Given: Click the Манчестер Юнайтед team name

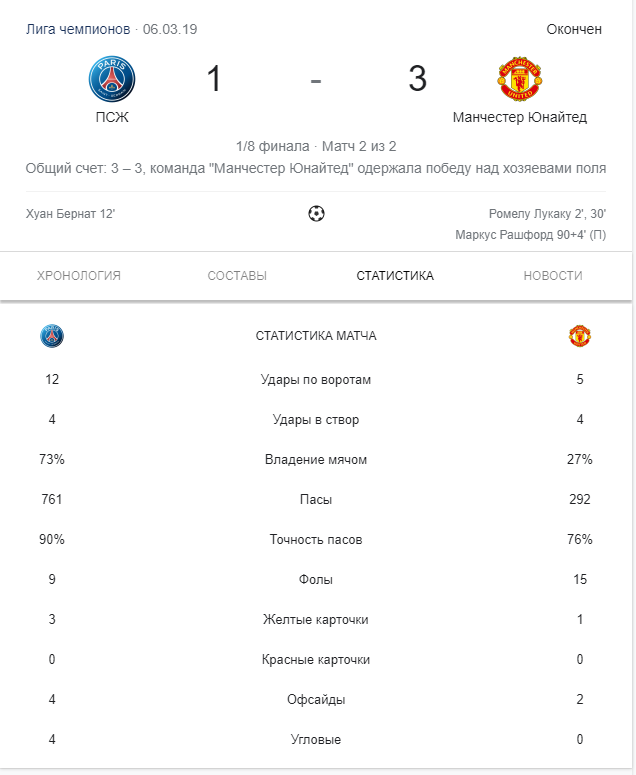Looking at the screenshot, I should pyautogui.click(x=519, y=117).
